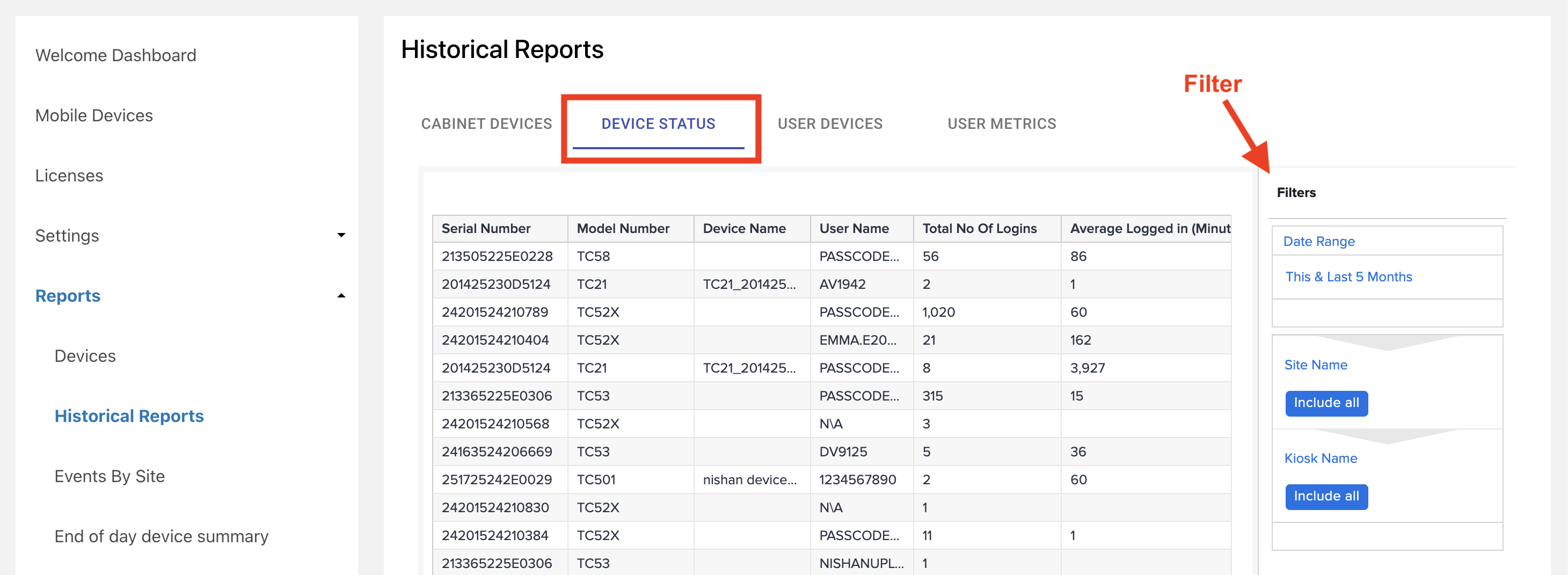Click the AV1942 user name cell

click(862, 284)
